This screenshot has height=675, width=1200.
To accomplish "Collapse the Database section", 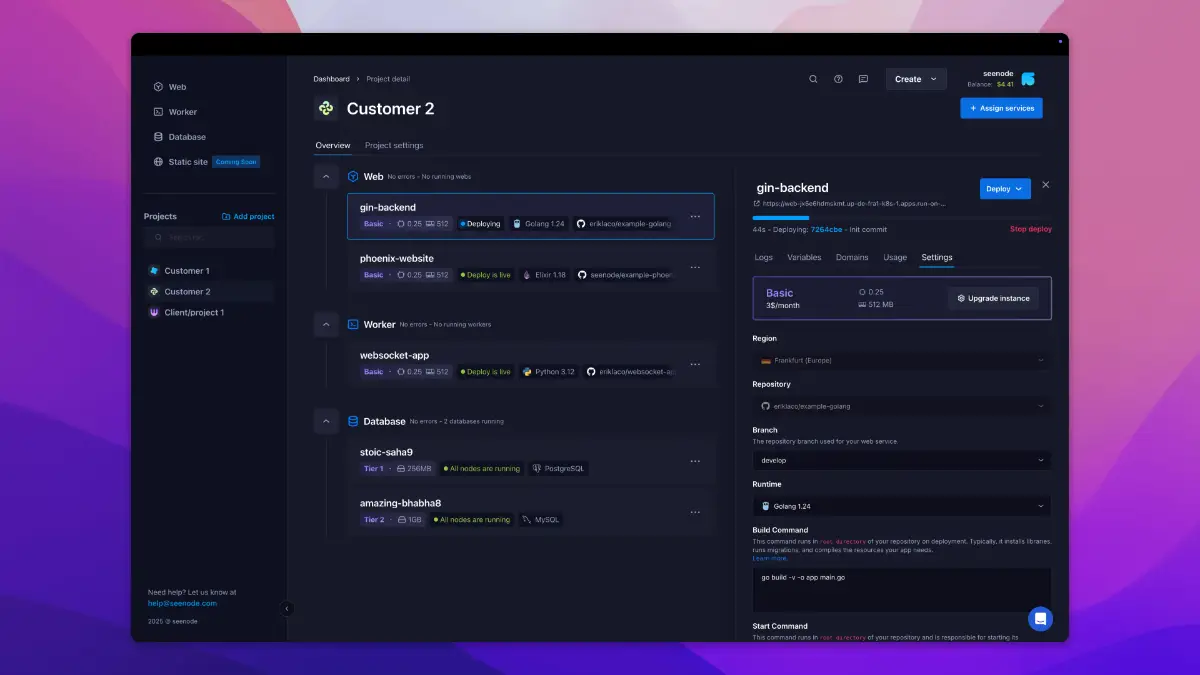I will click(x=326, y=422).
